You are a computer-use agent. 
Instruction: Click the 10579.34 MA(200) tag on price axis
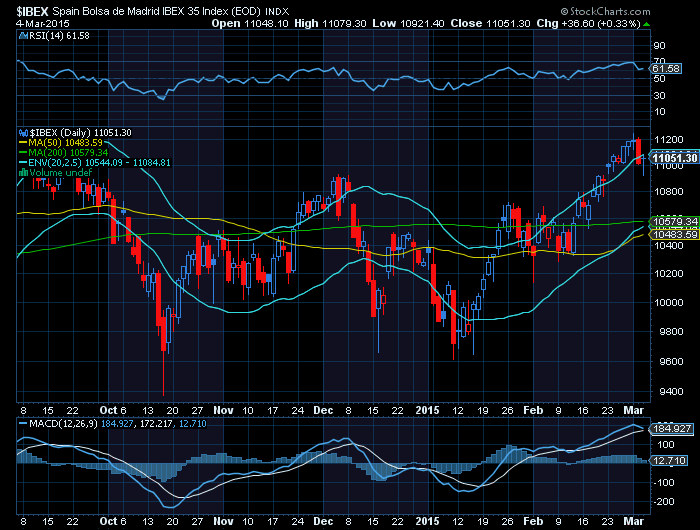coord(675,221)
